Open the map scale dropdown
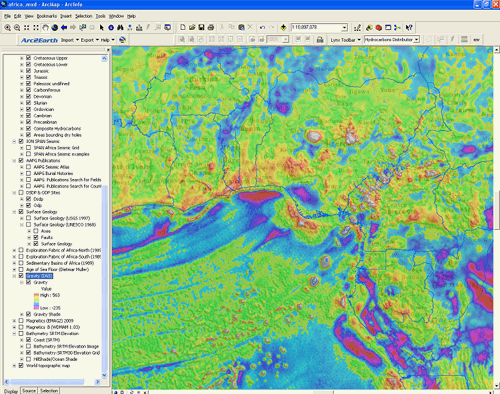 click(x=344, y=27)
